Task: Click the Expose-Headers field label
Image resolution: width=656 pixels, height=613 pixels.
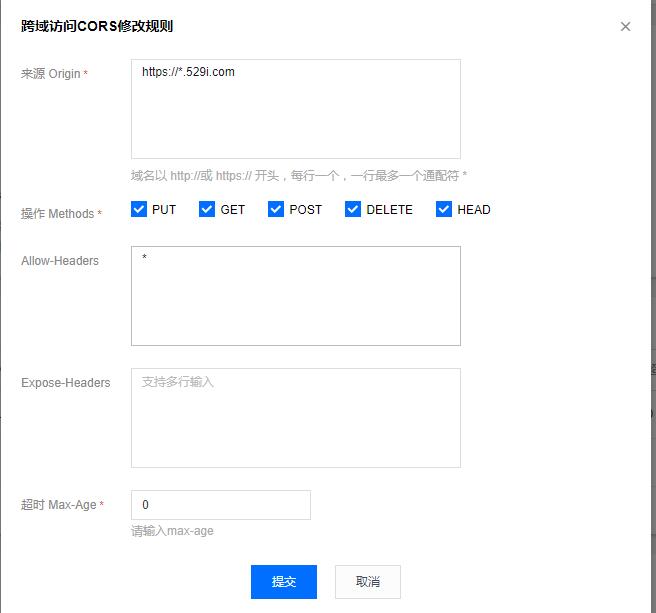Action: (x=66, y=383)
